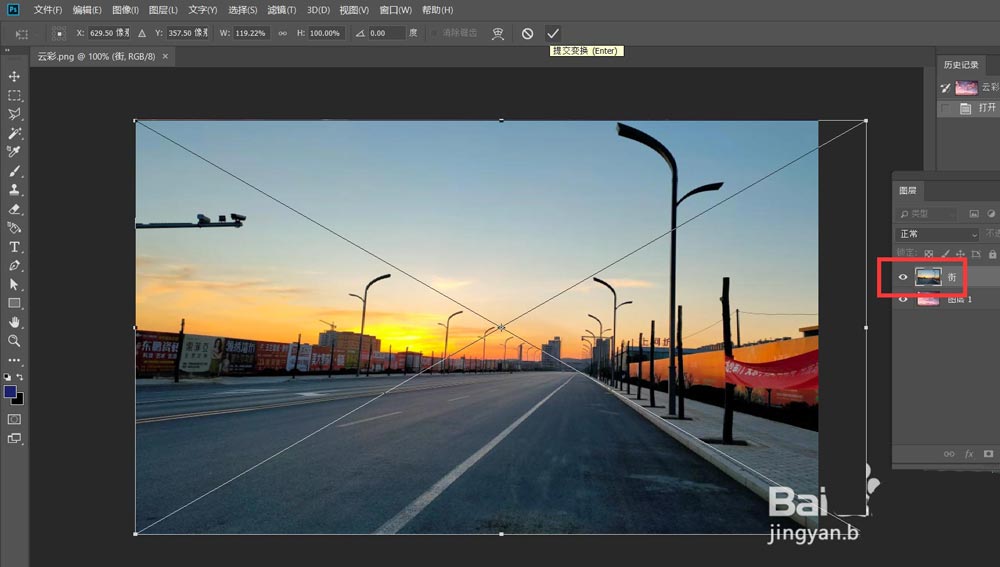1000x567 pixels.
Task: Set the transform reference point location
Action: [59, 33]
